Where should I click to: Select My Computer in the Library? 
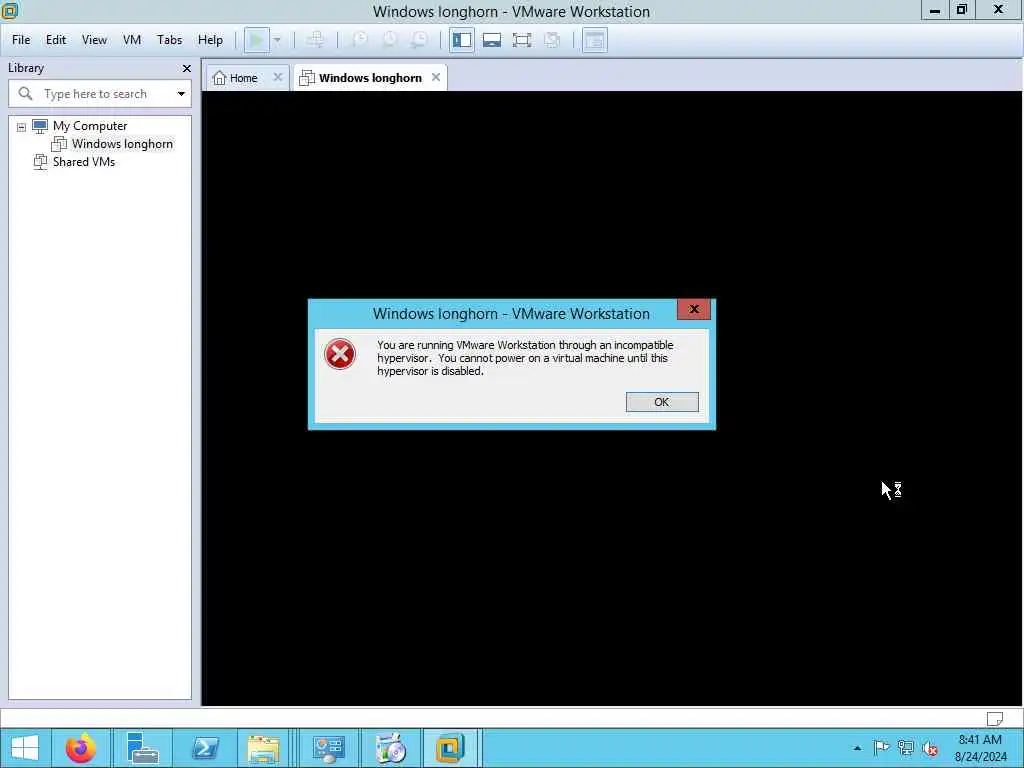point(90,126)
